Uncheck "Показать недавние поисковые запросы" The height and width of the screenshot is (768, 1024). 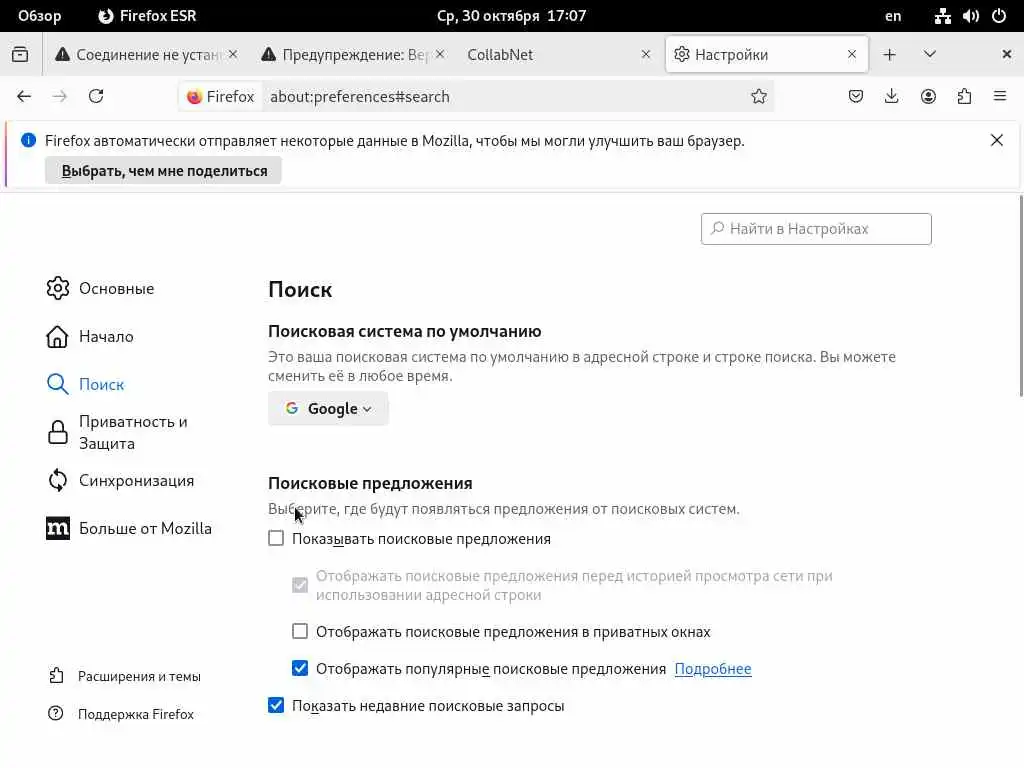click(x=276, y=706)
